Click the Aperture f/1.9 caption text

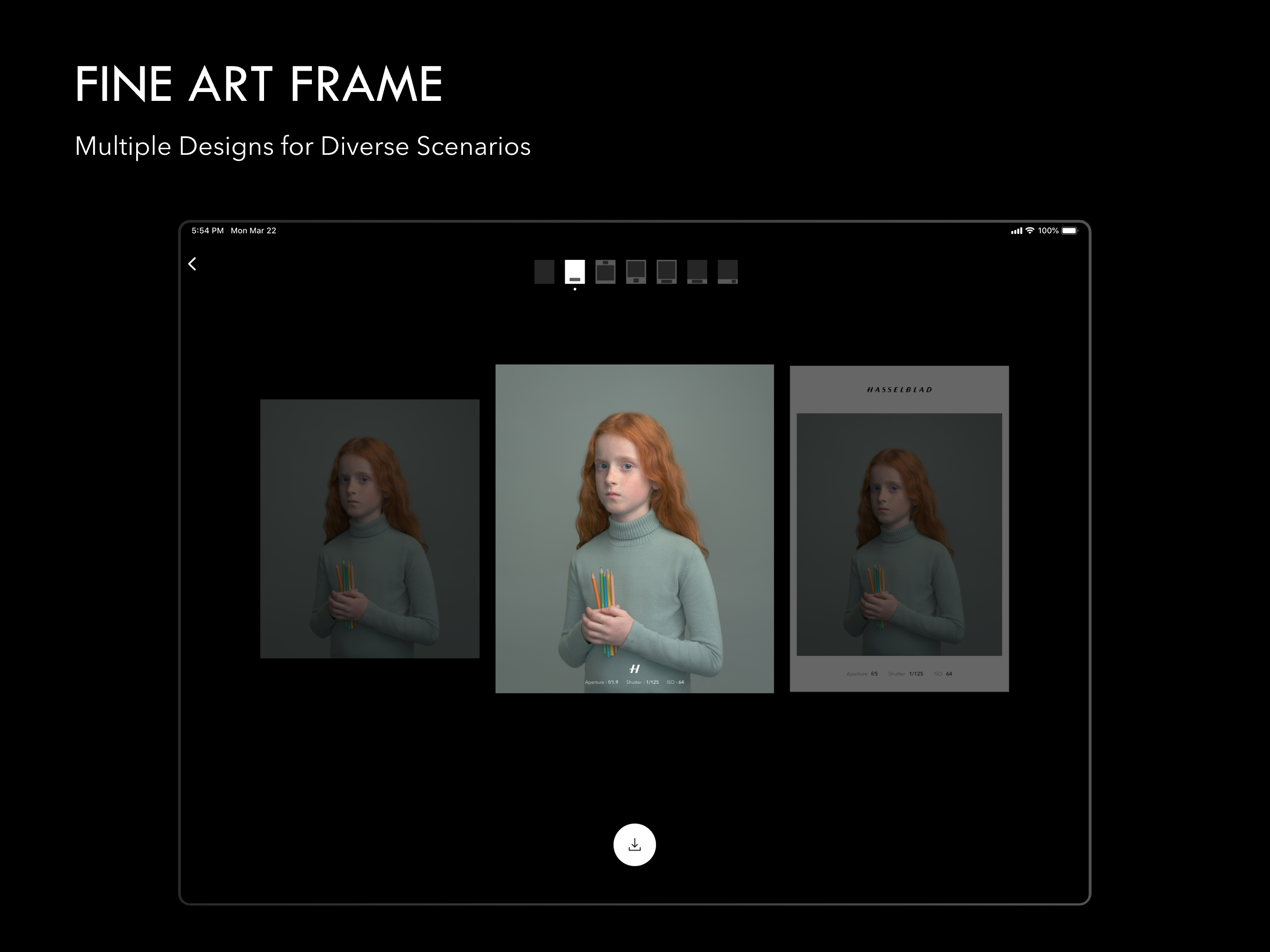tap(601, 682)
